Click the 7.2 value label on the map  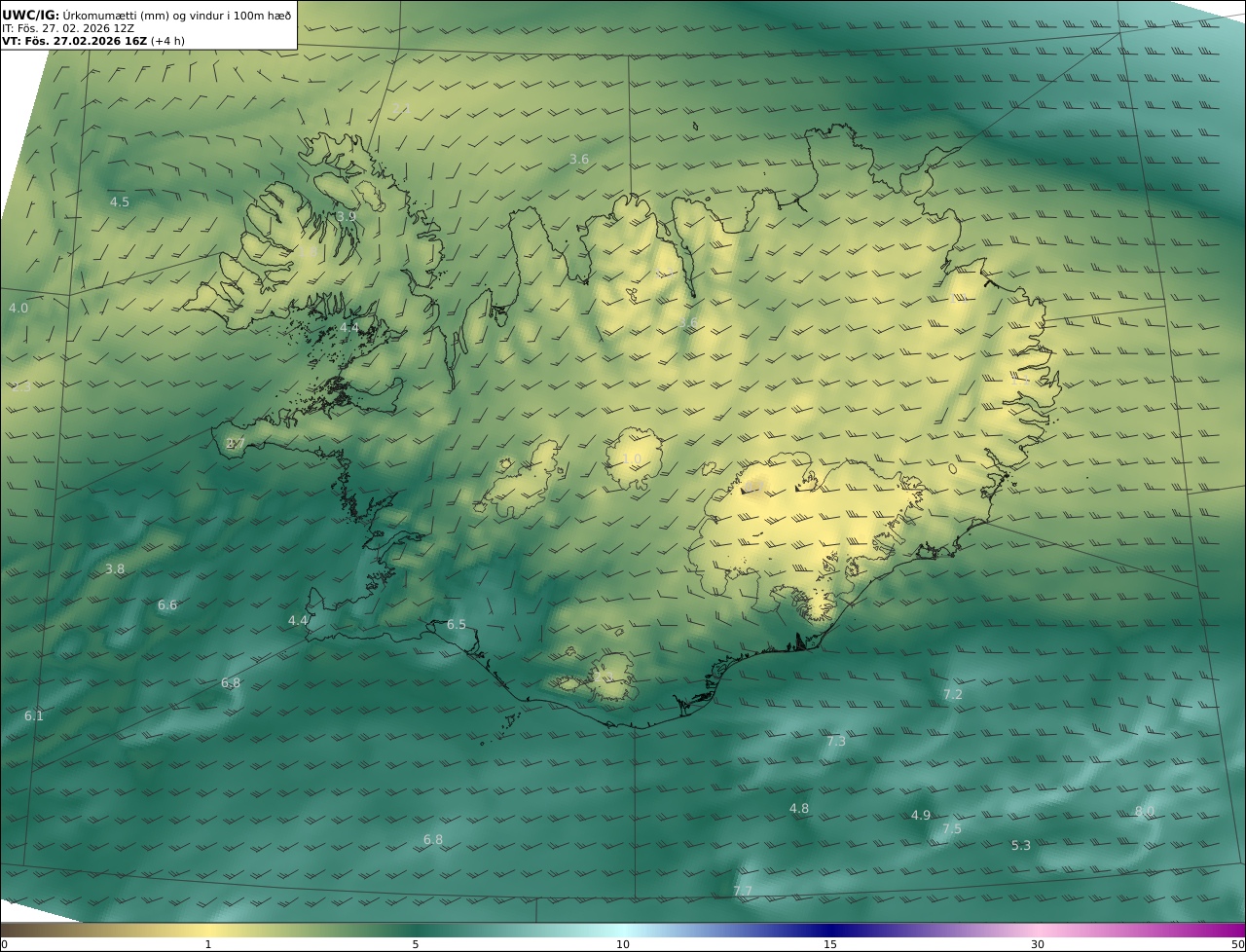pyautogui.click(x=953, y=695)
